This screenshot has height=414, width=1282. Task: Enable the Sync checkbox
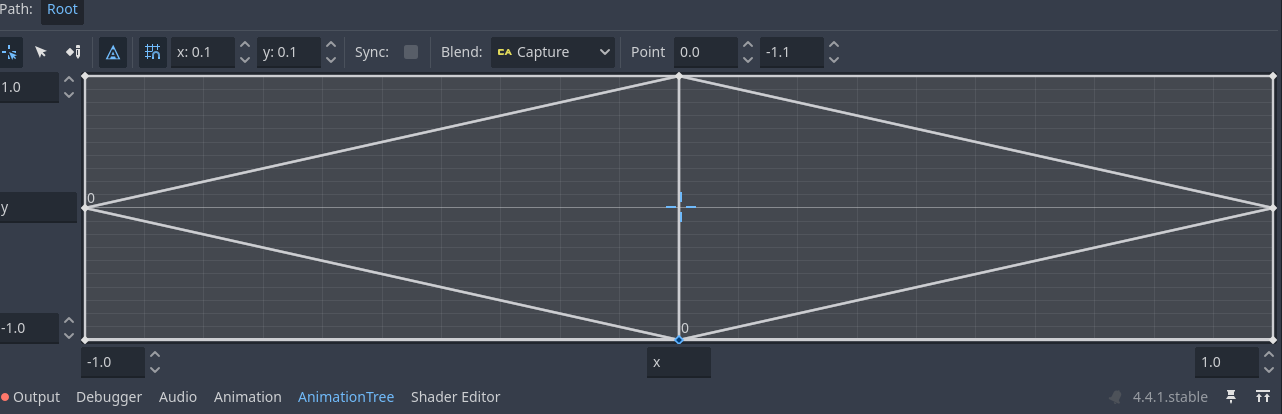[411, 52]
